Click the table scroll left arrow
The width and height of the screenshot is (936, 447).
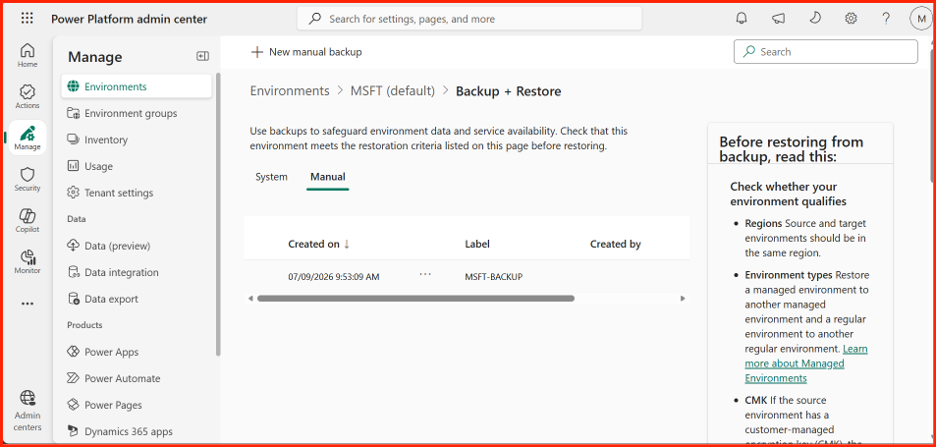pos(251,298)
